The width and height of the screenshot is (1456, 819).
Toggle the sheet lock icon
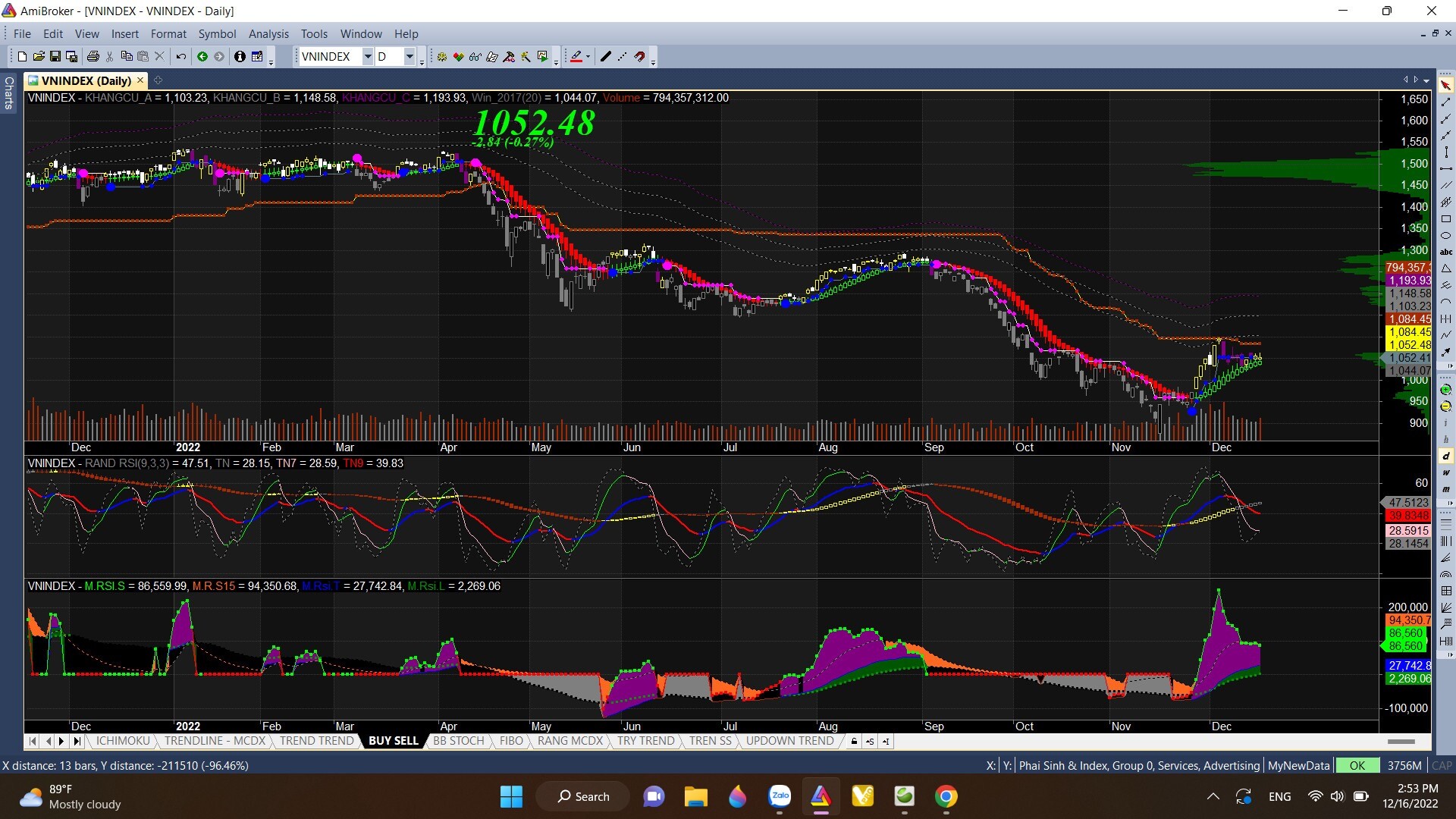pyautogui.click(x=854, y=741)
